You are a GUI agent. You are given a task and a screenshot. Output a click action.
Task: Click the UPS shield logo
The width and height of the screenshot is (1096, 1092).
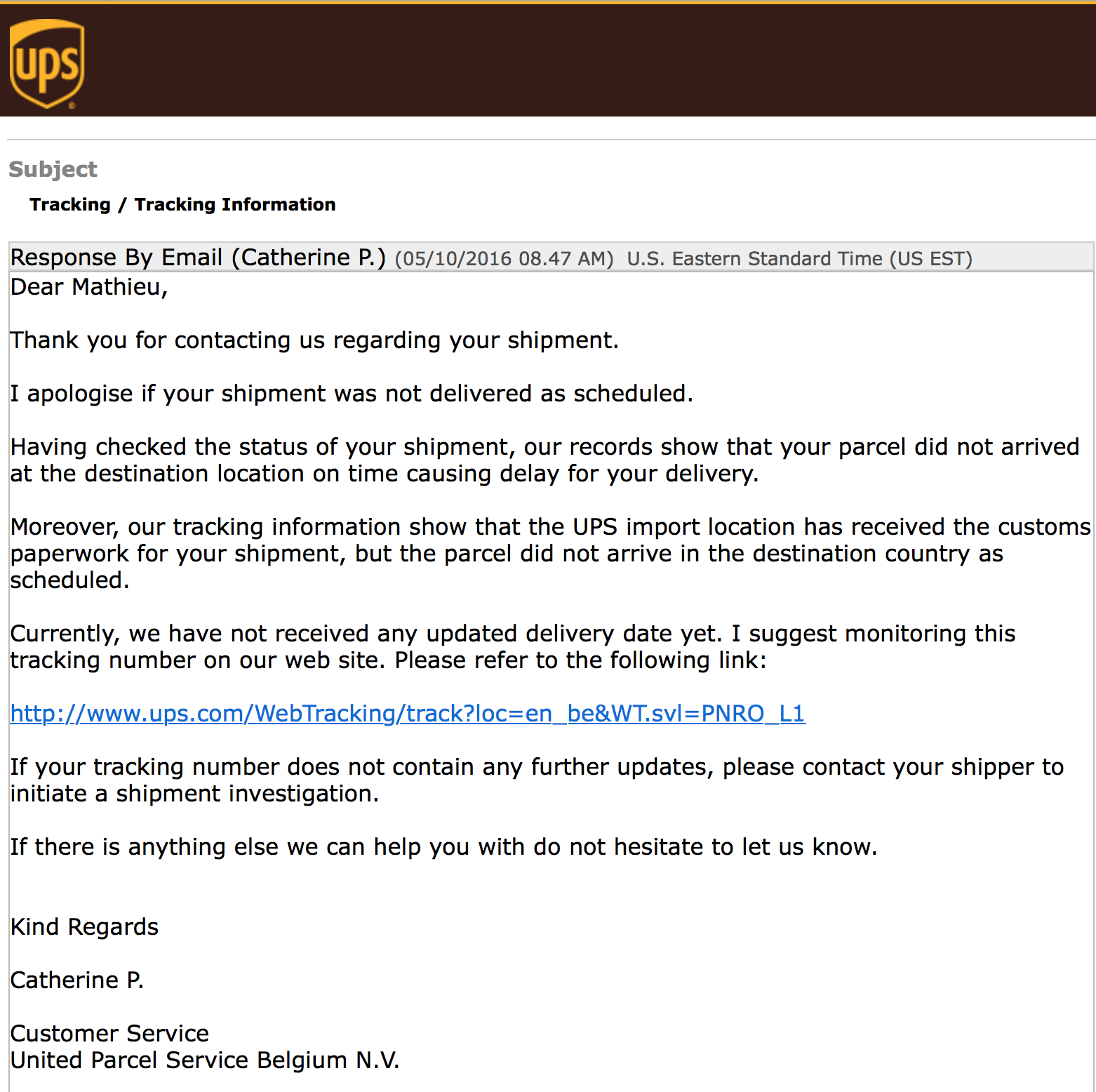pos(47,64)
